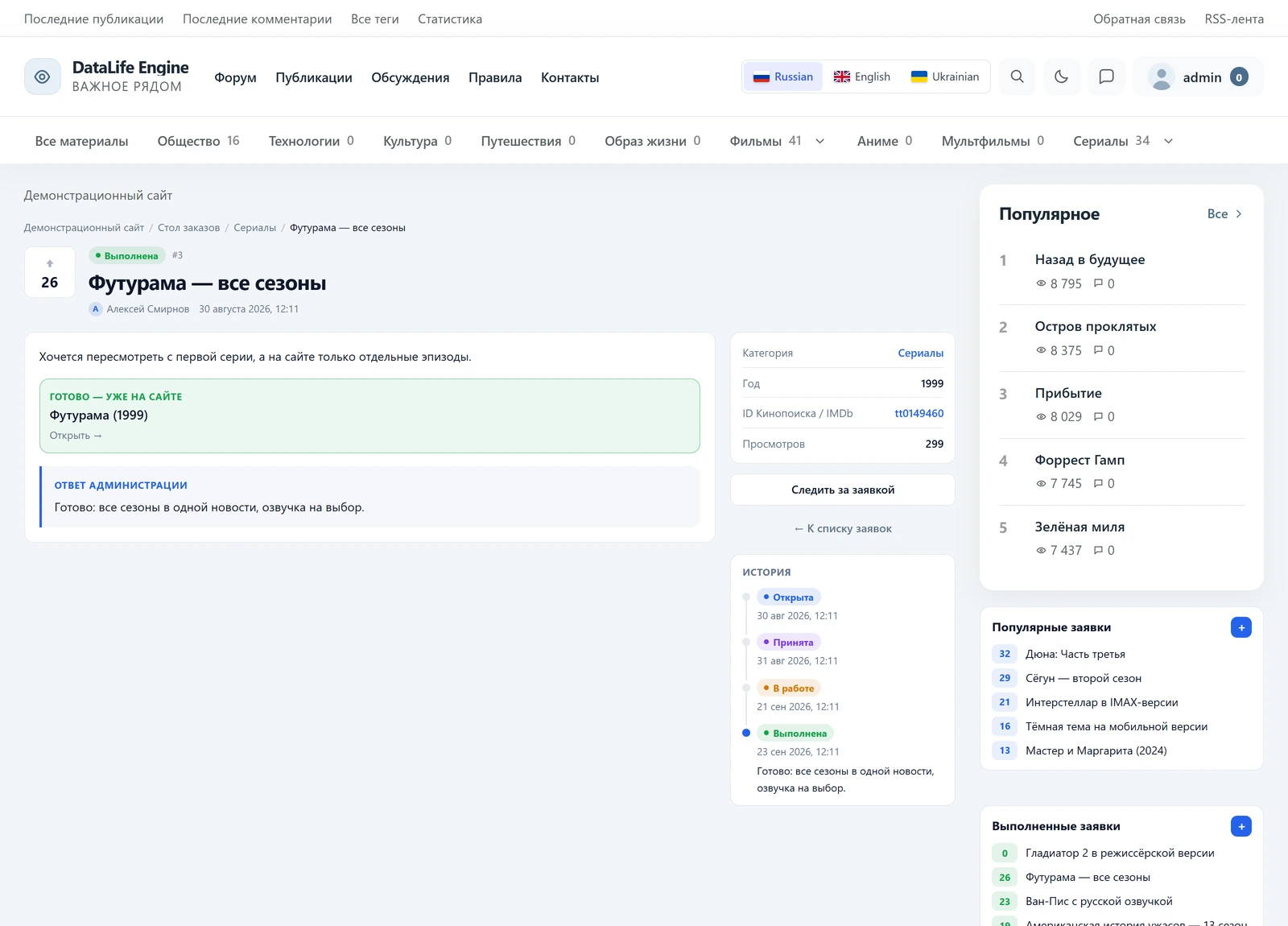The width and height of the screenshot is (1288, 926).
Task: Open Последние публикации top link
Action: [93, 19]
